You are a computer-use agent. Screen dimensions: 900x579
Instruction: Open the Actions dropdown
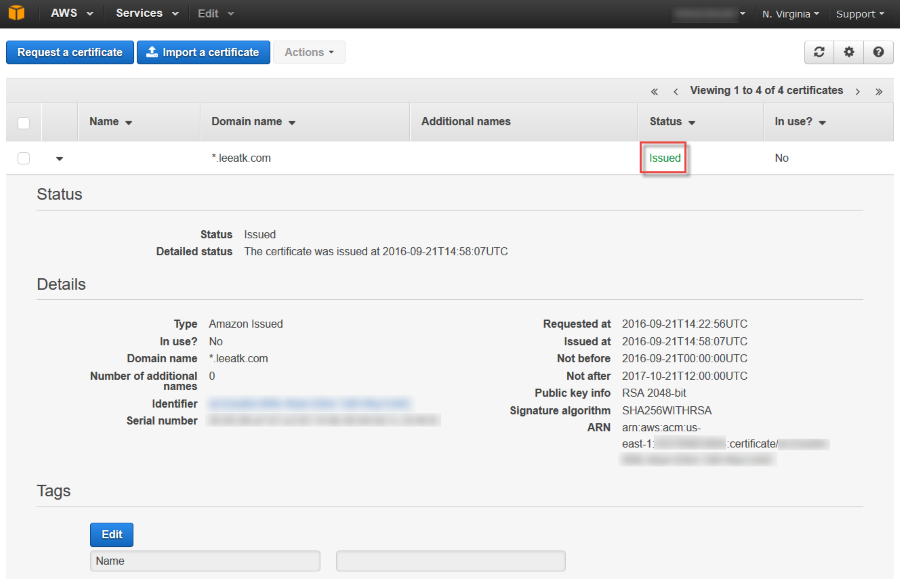(x=309, y=52)
